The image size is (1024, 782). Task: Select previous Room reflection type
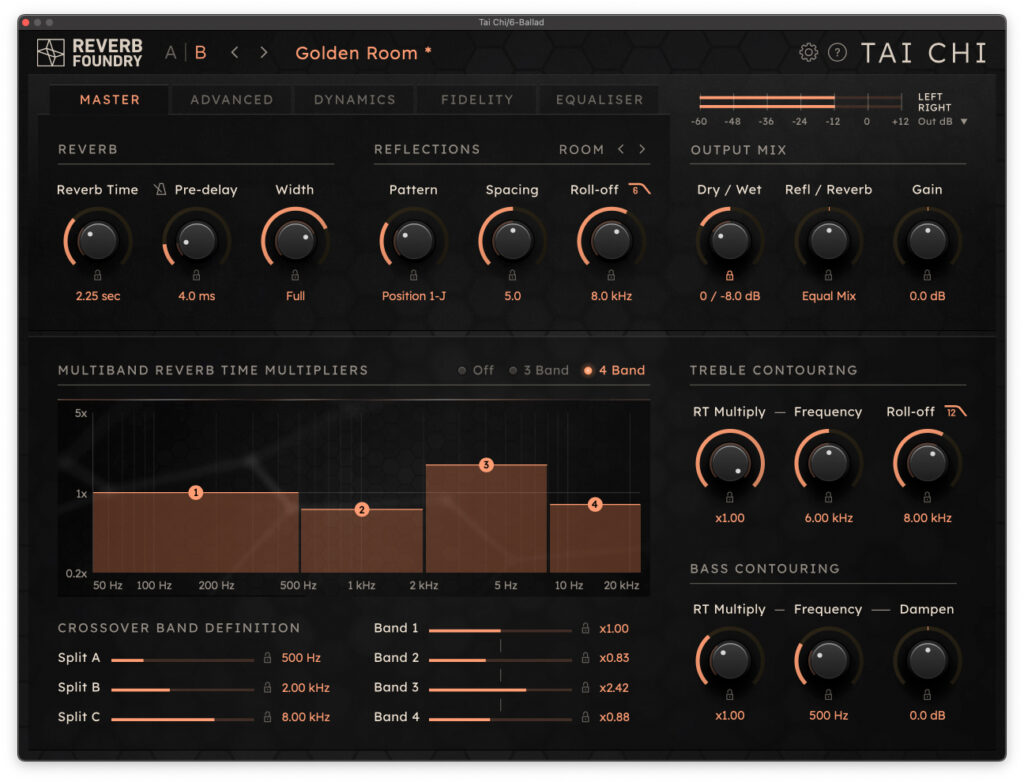(621, 149)
